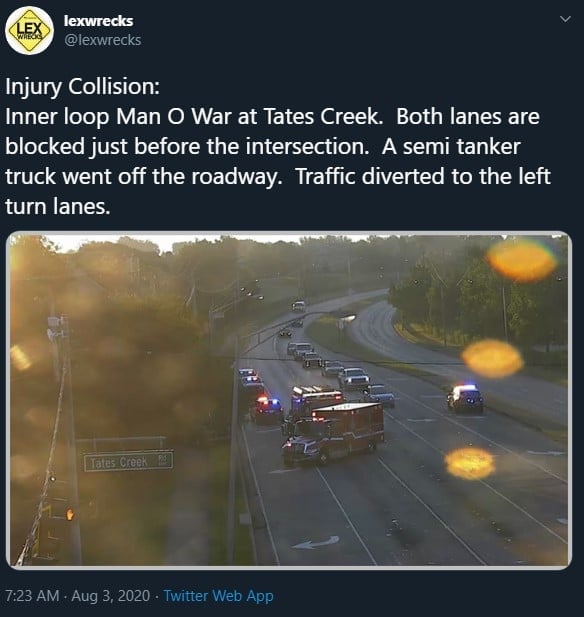
Task: Click the lexwrecks display name
Action: point(98,21)
